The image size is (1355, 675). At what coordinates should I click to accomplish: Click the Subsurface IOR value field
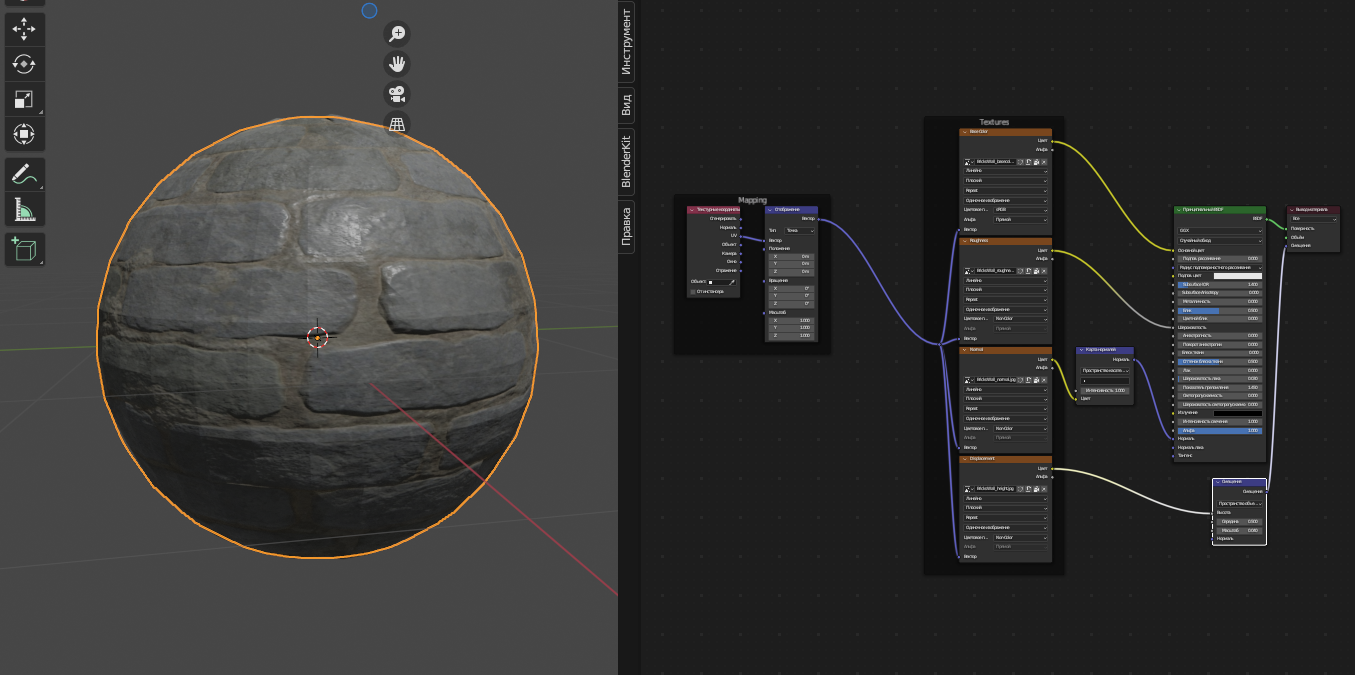(1220, 285)
